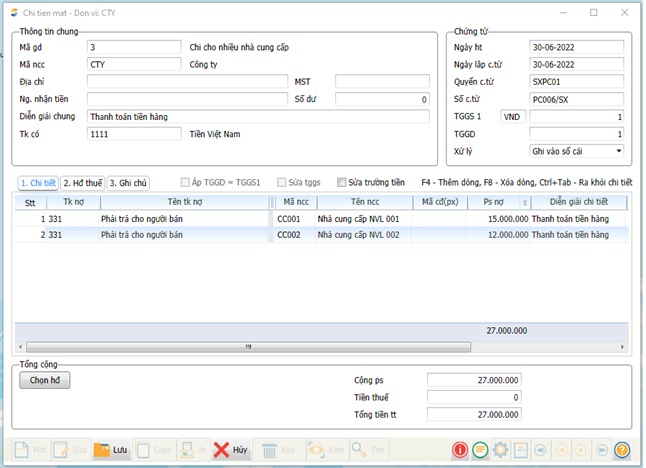Switch to the 2. Hđ thuế tab

click(x=82, y=183)
